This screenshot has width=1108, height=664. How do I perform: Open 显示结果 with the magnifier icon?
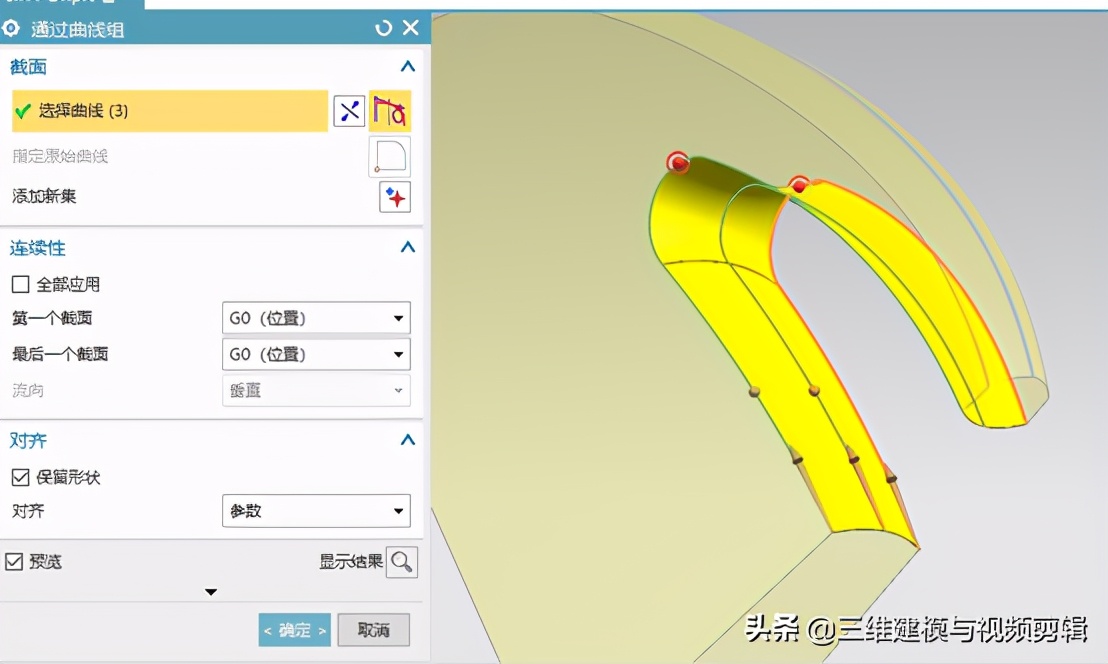click(401, 561)
